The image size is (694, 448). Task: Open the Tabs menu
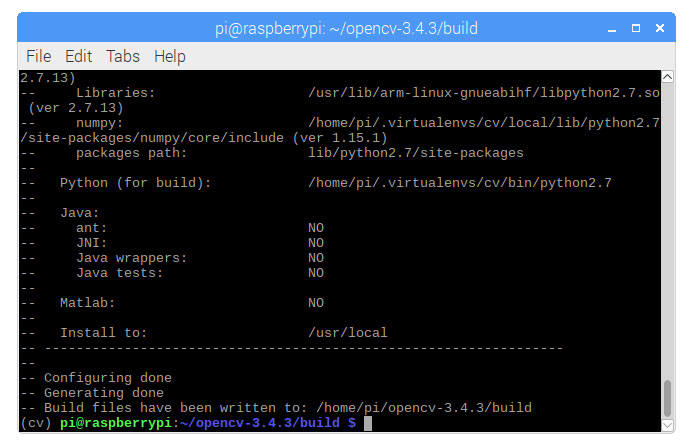coord(123,56)
